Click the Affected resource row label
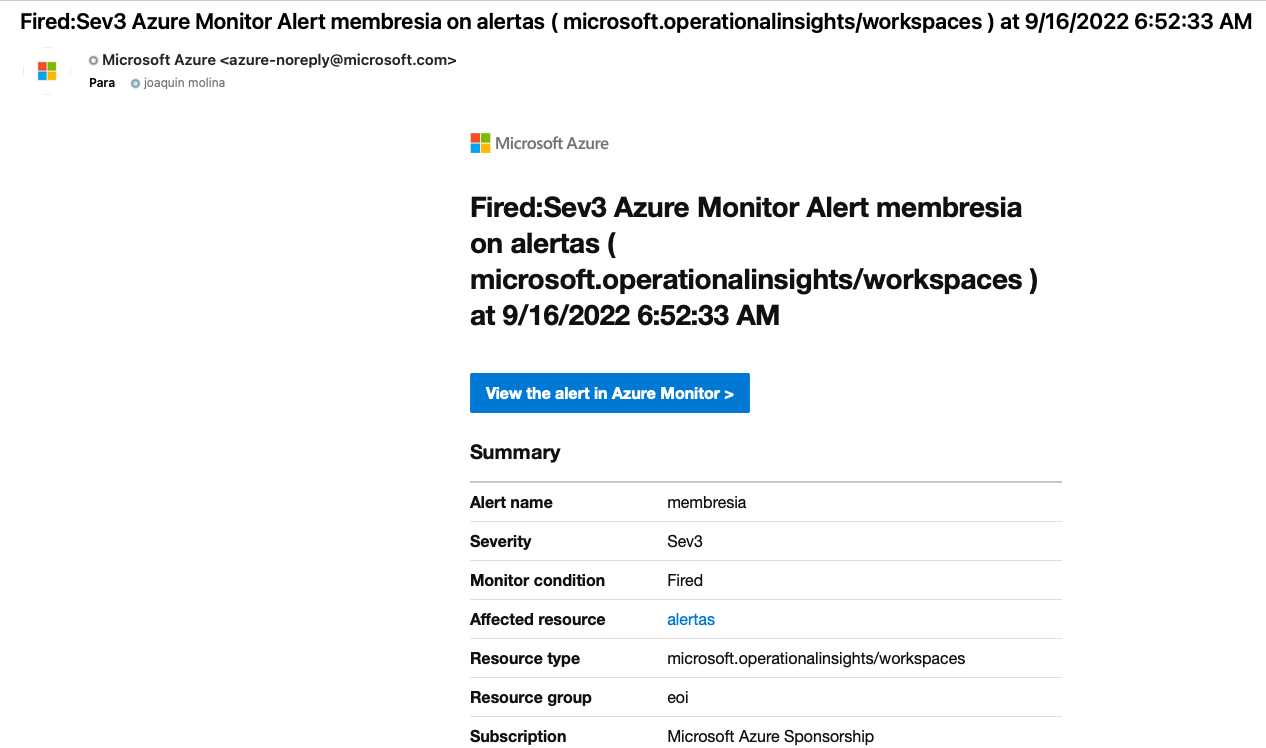The height and width of the screenshot is (748, 1266). (x=537, y=619)
